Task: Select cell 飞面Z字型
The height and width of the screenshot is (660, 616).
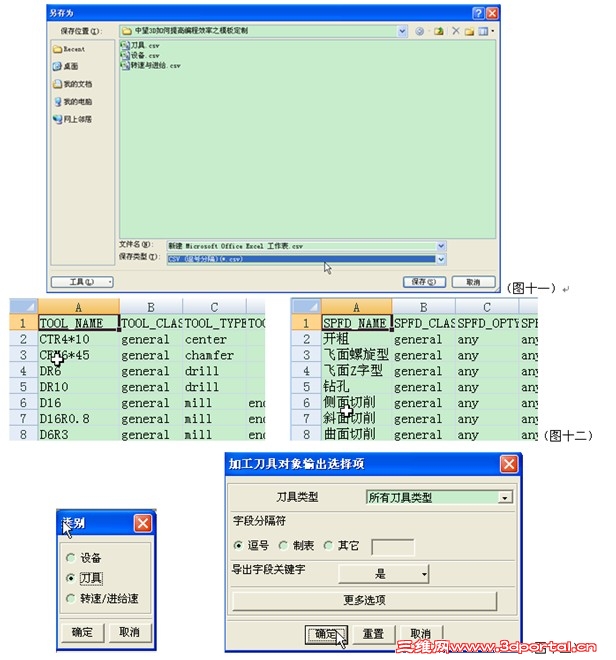Action: [x=356, y=371]
